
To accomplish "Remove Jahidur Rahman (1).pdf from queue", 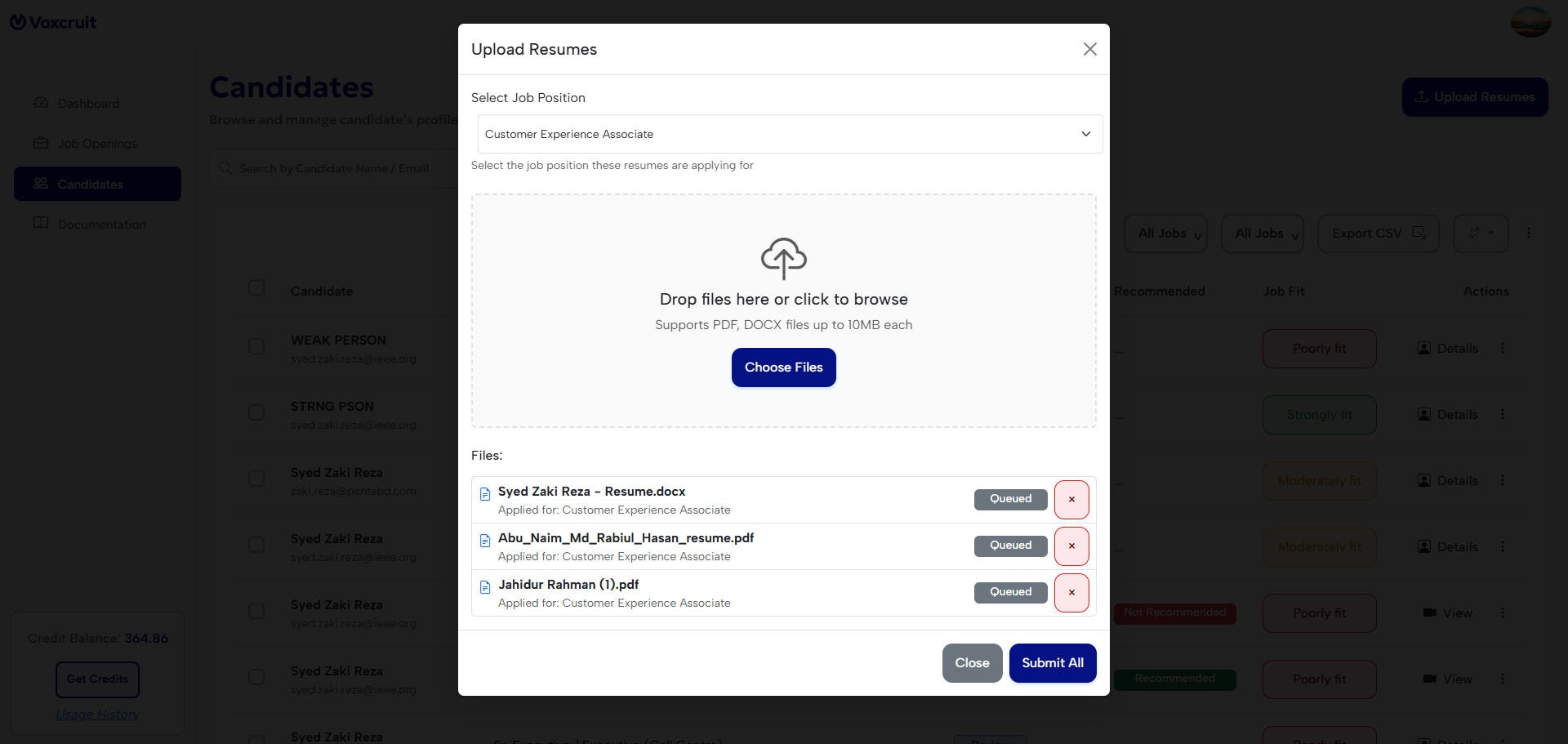I will pos(1071,593).
